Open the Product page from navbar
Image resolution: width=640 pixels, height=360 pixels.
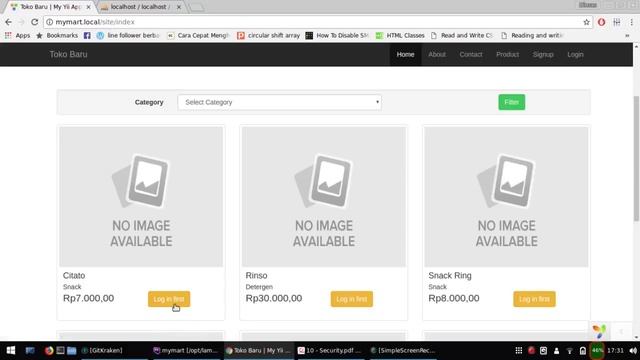[x=507, y=54]
